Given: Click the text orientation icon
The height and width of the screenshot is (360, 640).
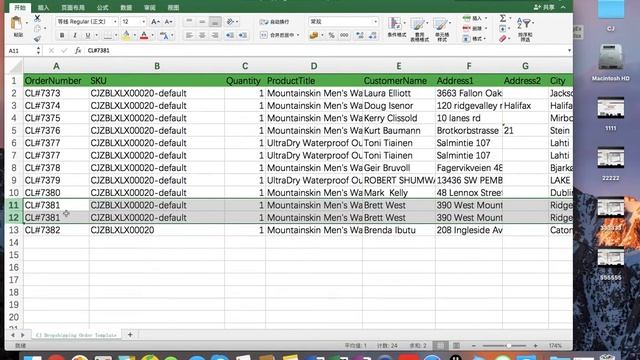Looking at the screenshot, I should pyautogui.click(x=231, y=22).
